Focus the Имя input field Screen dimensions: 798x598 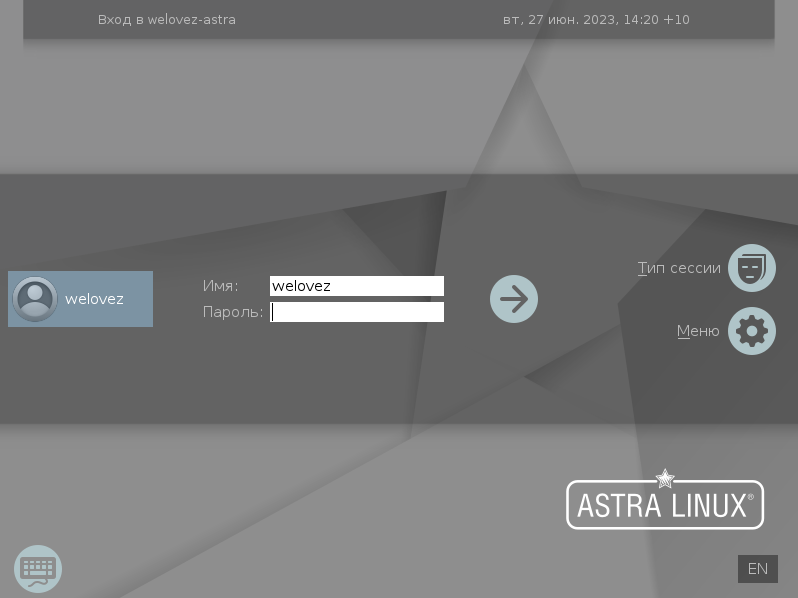click(357, 286)
